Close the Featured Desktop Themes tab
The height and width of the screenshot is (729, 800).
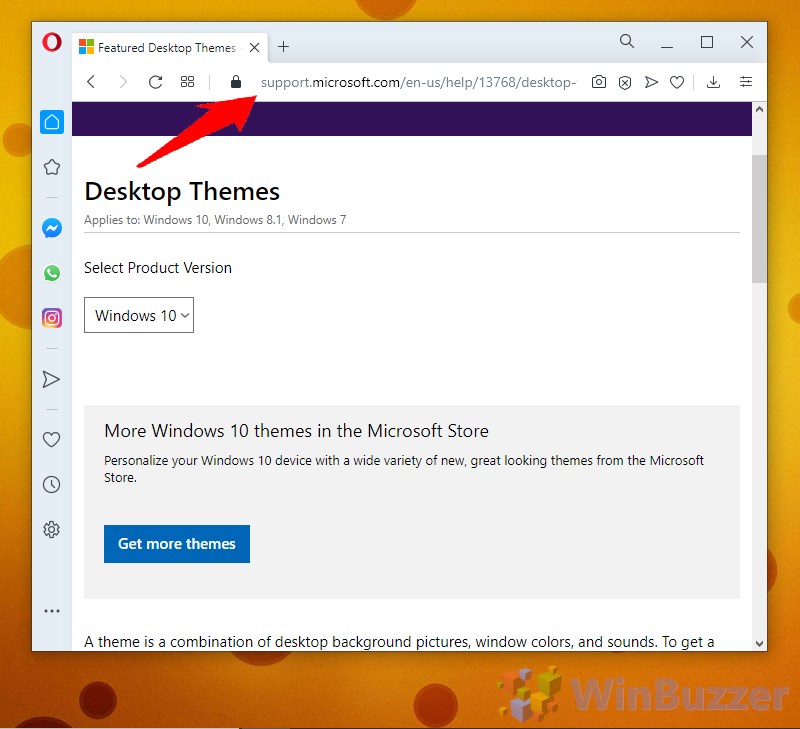pos(254,48)
